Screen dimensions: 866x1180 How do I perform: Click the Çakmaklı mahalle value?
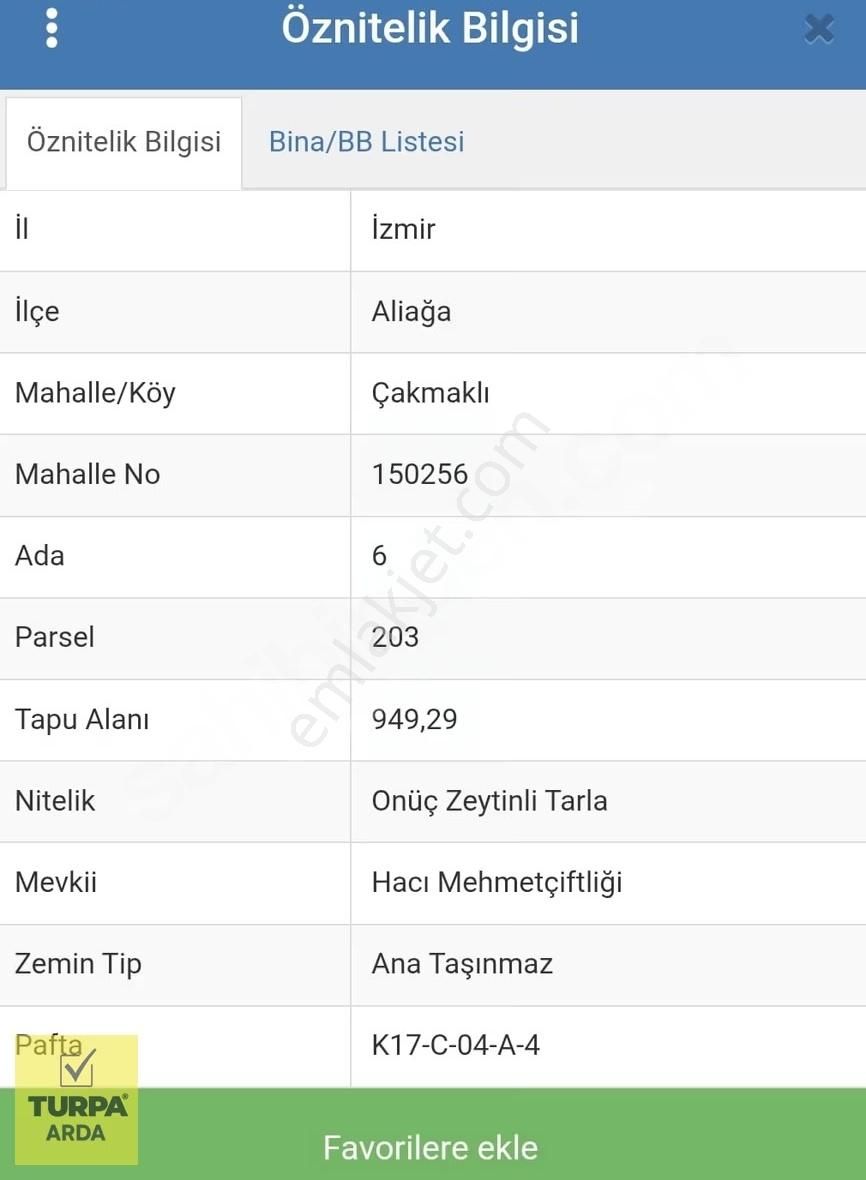tap(425, 393)
